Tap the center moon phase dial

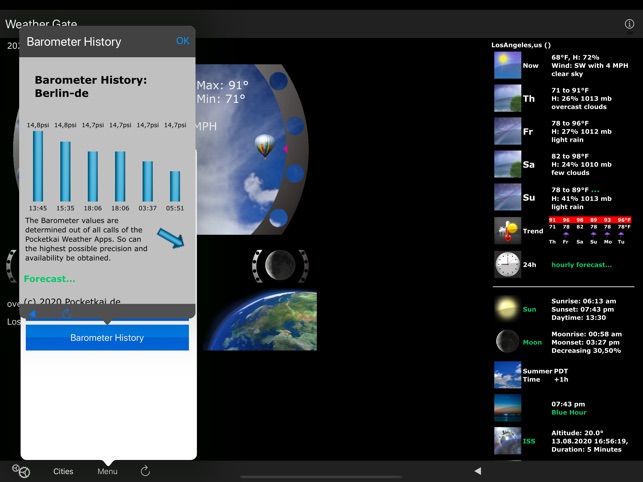tap(280, 266)
